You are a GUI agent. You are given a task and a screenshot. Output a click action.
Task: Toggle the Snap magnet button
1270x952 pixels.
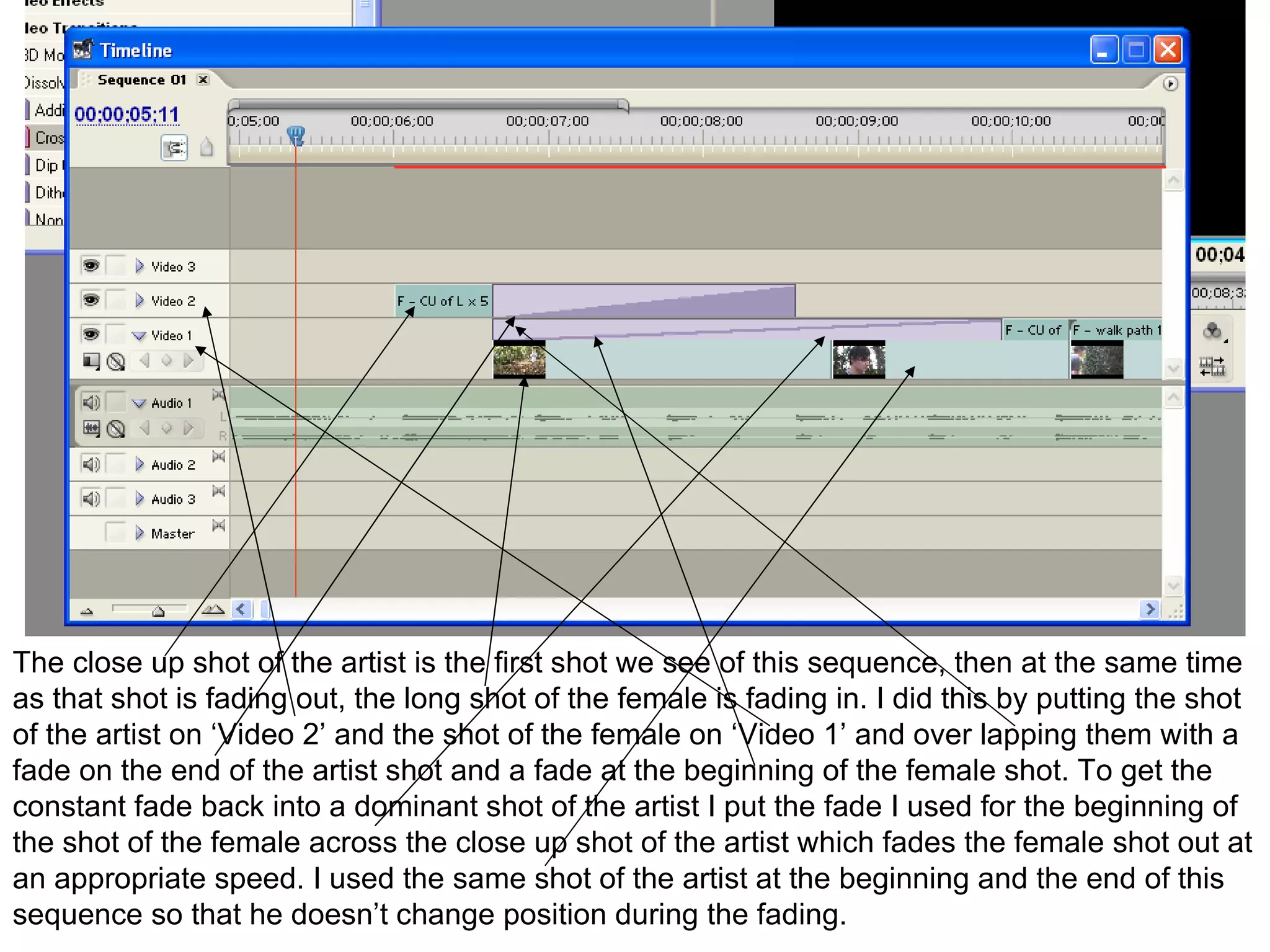pos(174,148)
